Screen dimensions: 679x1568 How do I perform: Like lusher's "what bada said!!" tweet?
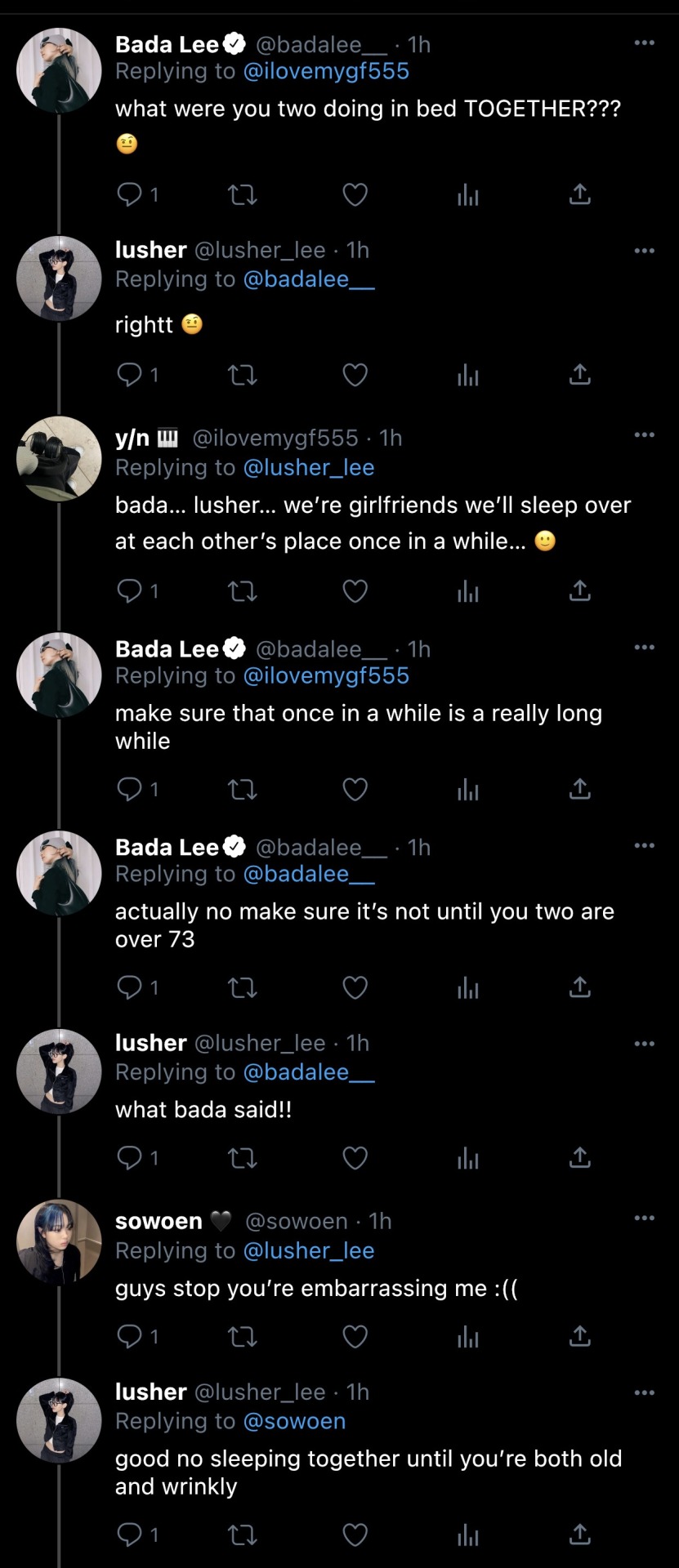point(355,1158)
